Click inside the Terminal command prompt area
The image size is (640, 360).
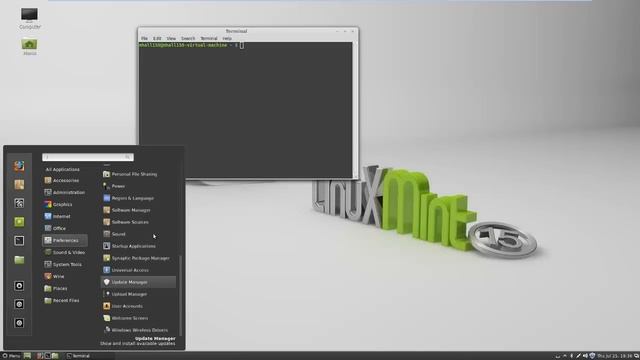(245, 110)
